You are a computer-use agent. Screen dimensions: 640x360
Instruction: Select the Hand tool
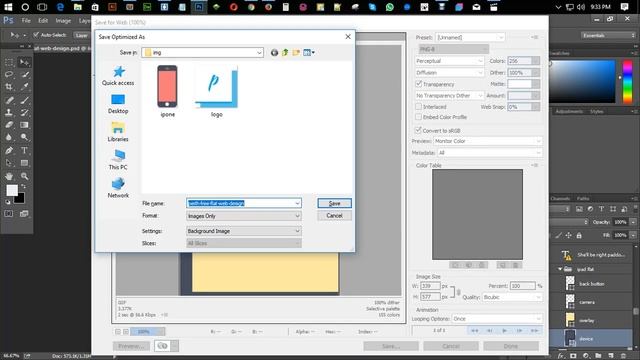pyautogui.click(x=9, y=176)
